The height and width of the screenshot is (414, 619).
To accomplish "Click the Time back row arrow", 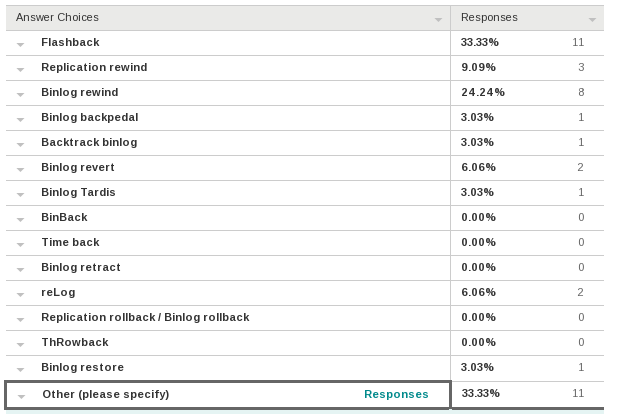I will [20, 244].
